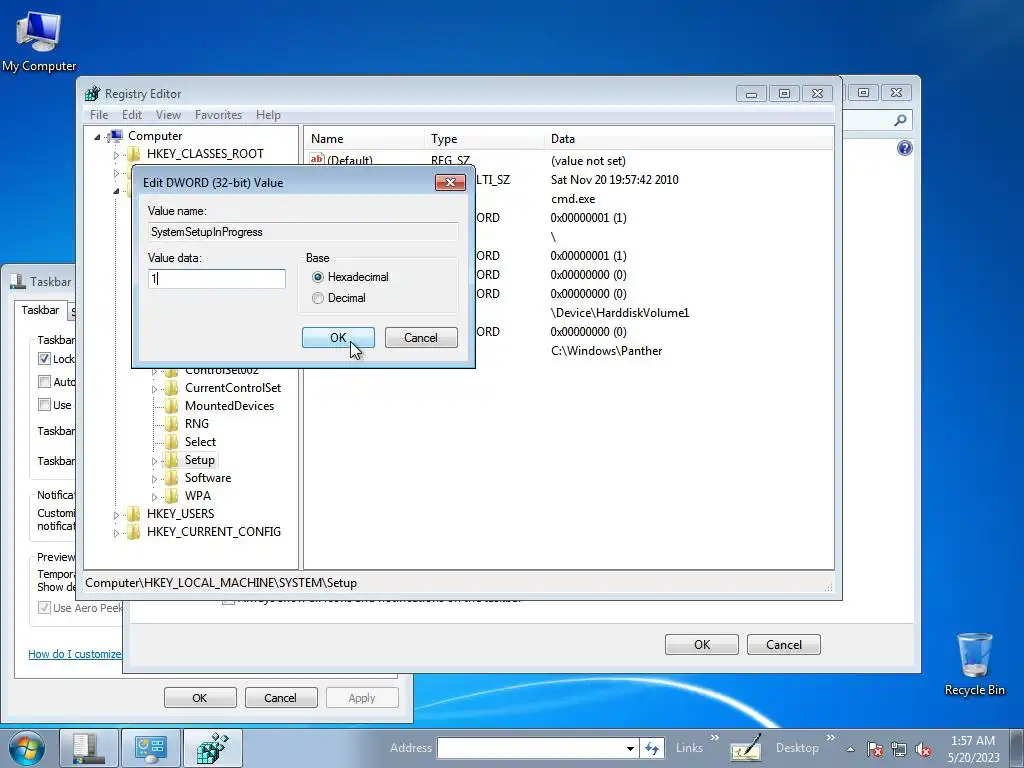Open the File menu in Registry Editor
Viewport: 1024px width, 768px height.
tap(99, 115)
